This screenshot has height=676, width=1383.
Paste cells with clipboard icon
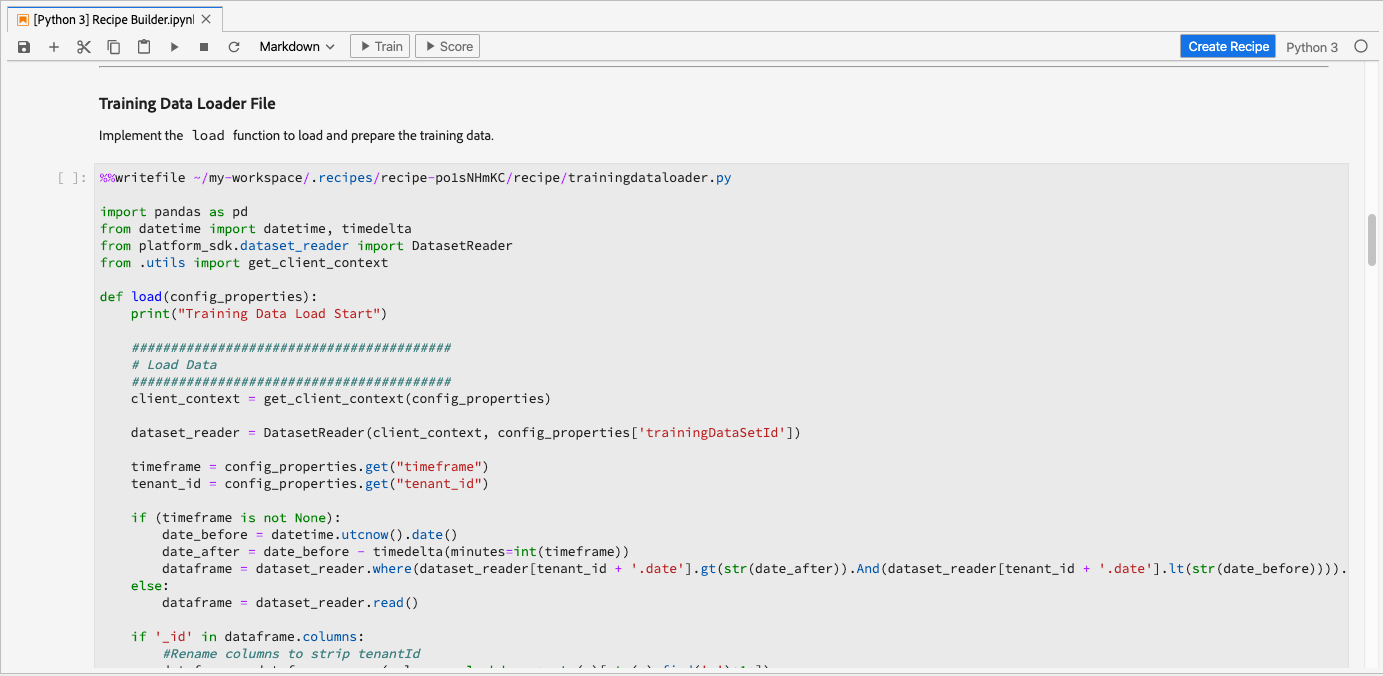point(144,47)
